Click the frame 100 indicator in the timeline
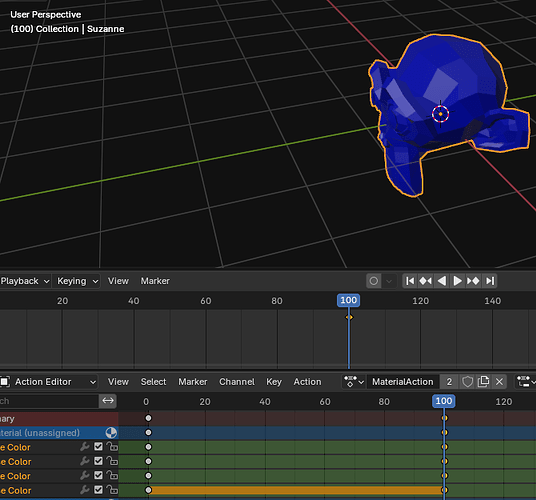The image size is (536, 500). 348,300
